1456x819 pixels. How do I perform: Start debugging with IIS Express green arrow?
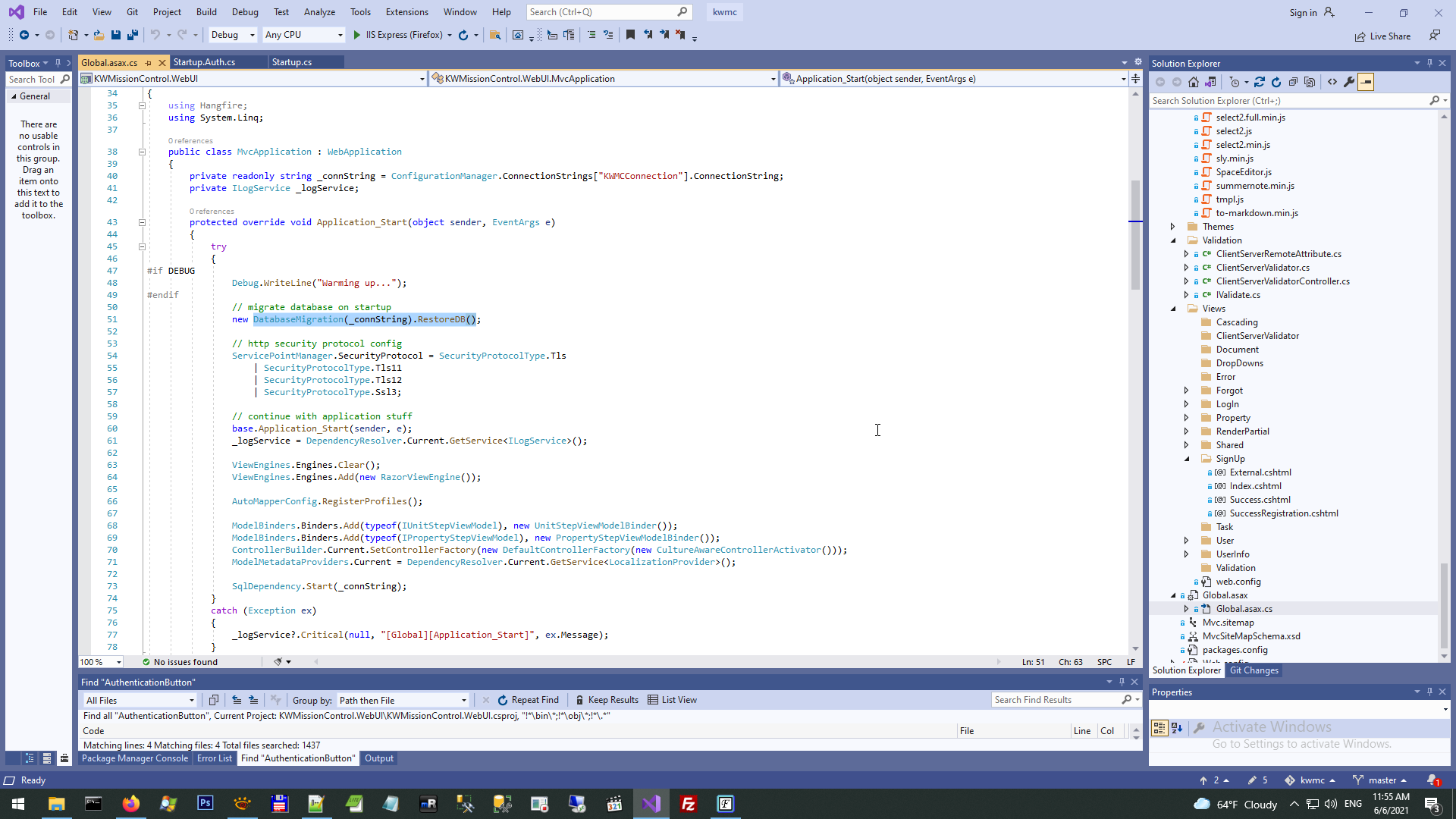[357, 35]
